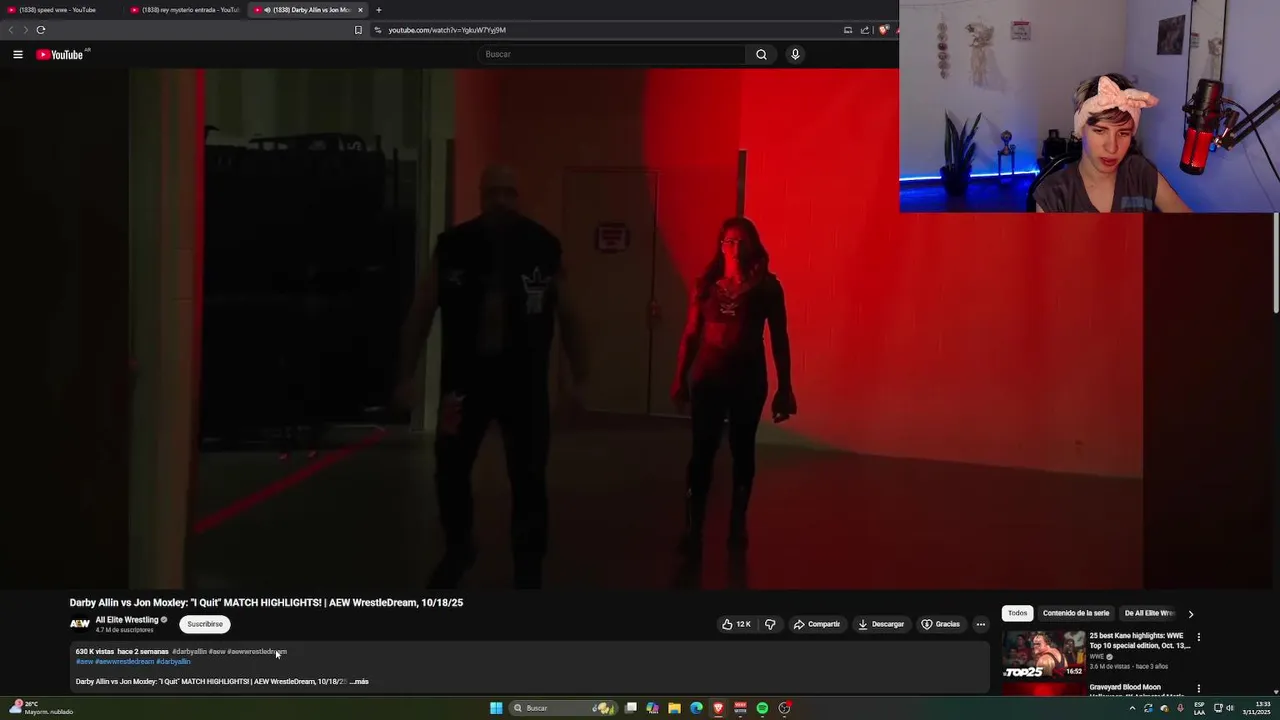Open the Brave Shields icon
The image size is (1280, 720).
883,30
